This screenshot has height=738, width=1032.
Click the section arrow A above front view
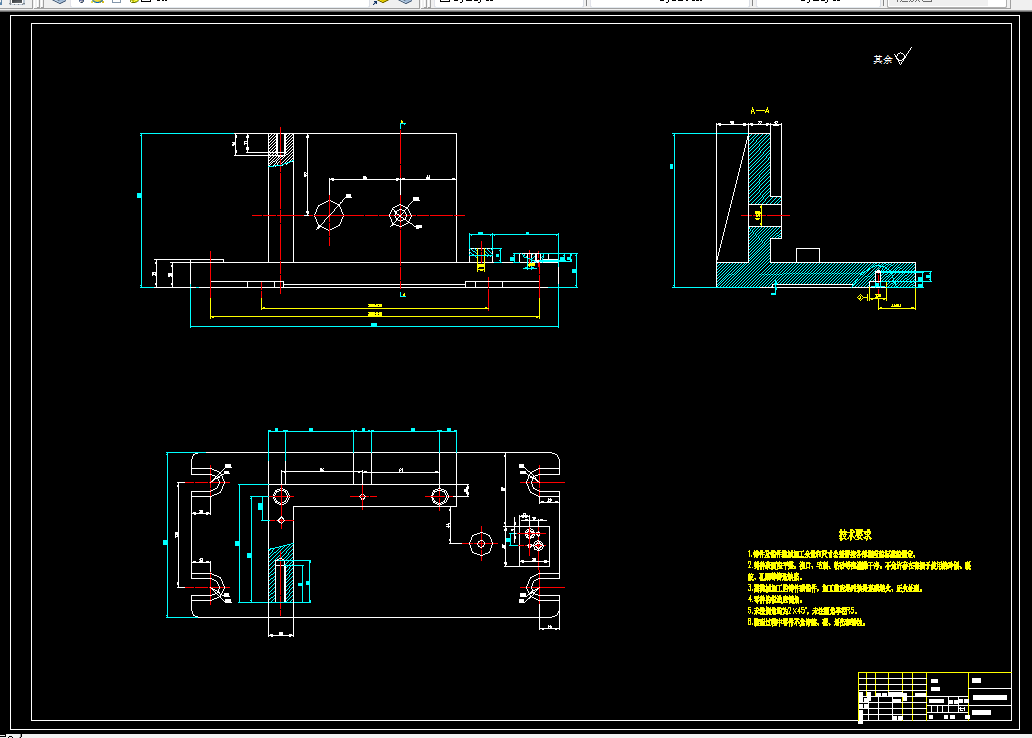click(x=402, y=123)
